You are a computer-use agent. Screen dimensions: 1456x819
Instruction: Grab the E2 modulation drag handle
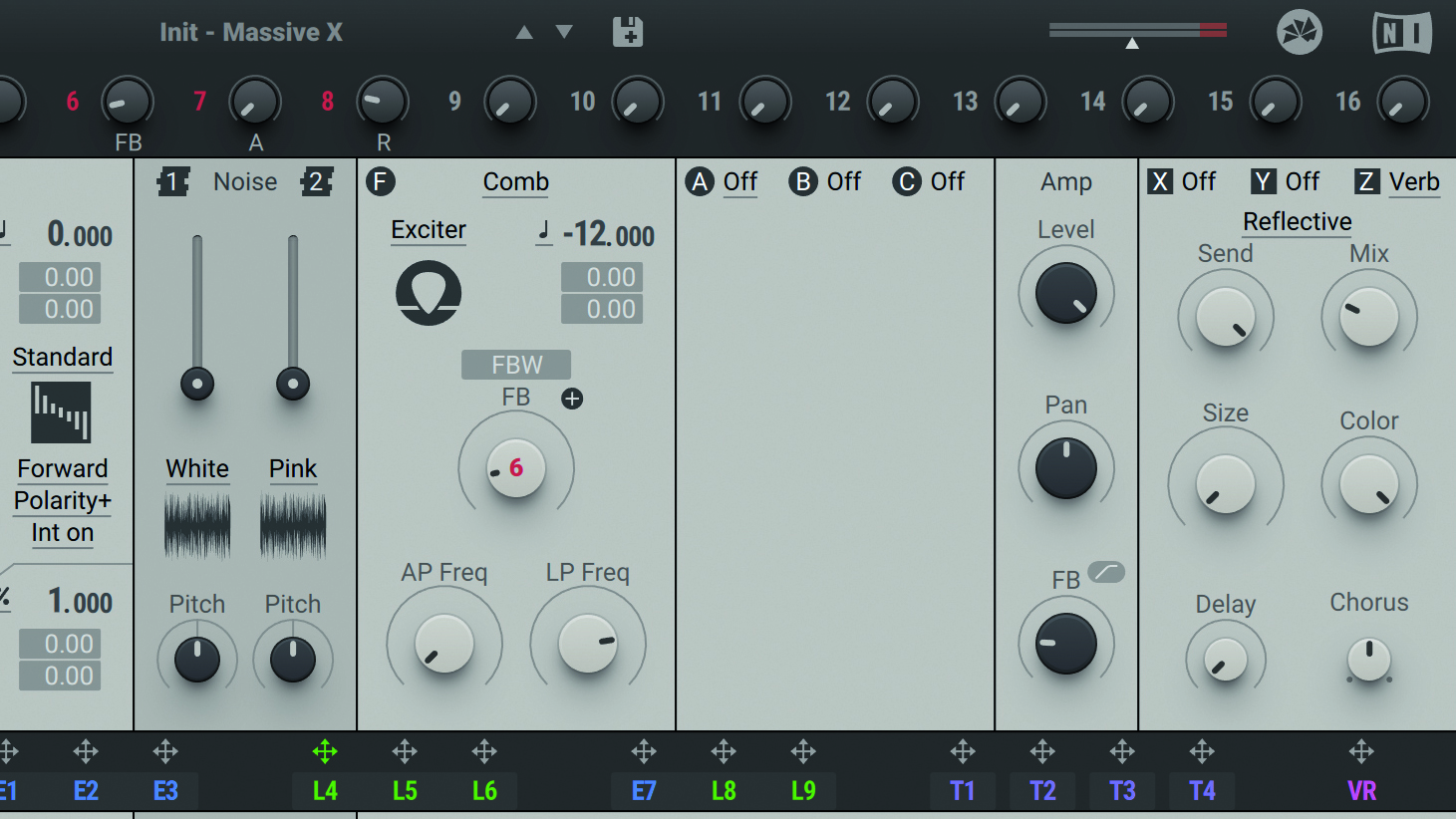click(x=86, y=751)
